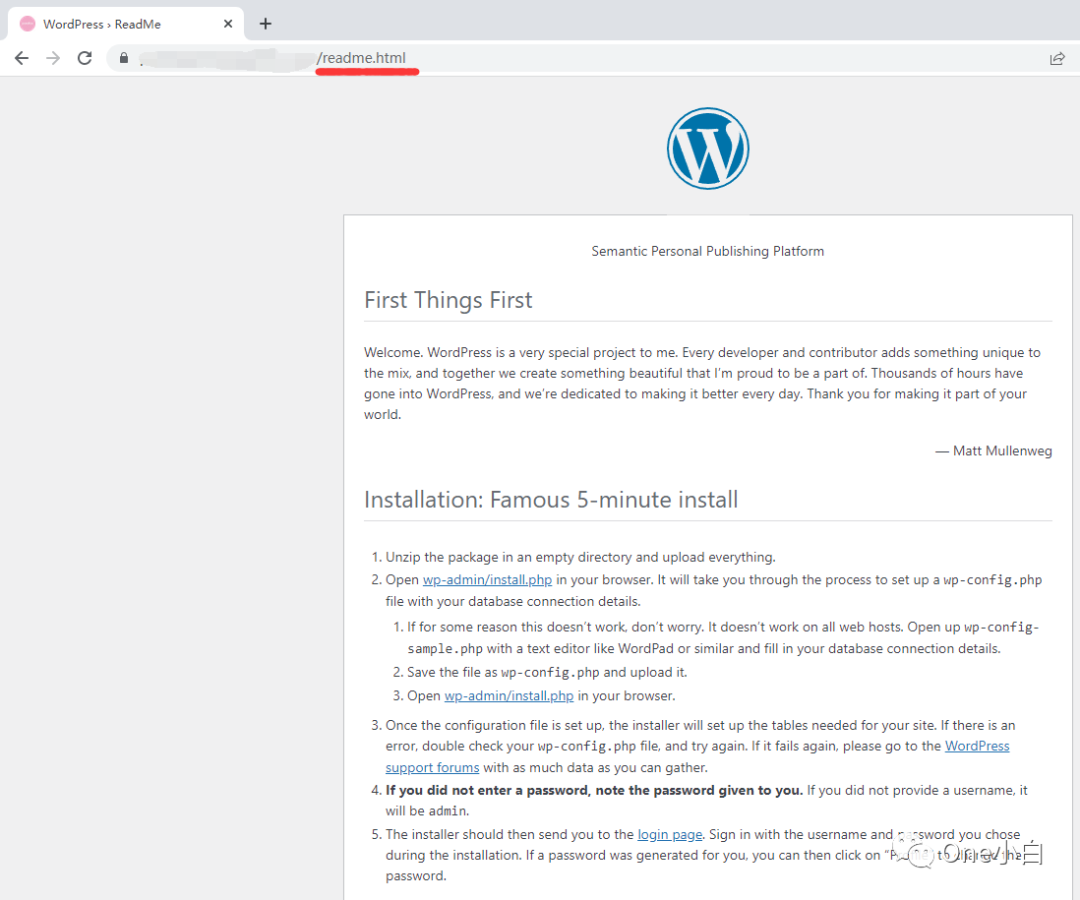1080x900 pixels.
Task: Click 'Unzip the package in an empty directory' step
Action: coord(581,557)
